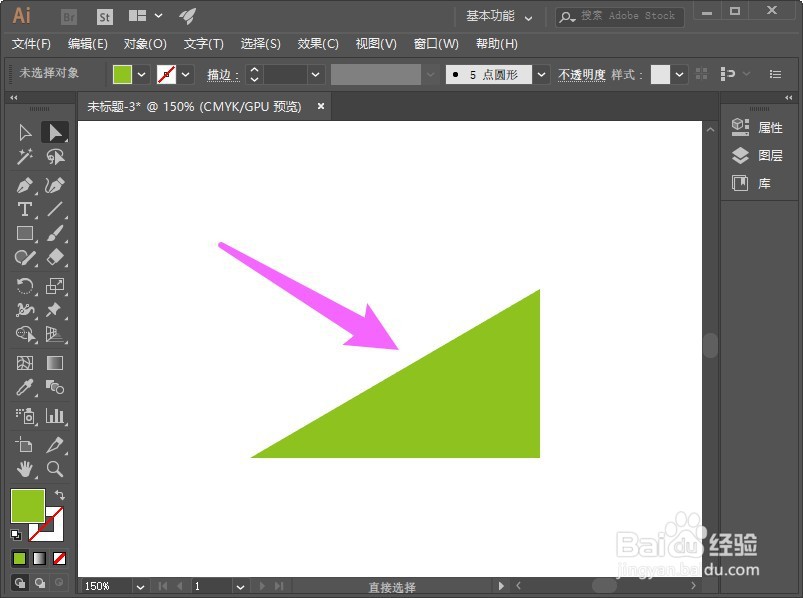Open the 效果(C) menu
Image resolution: width=803 pixels, height=598 pixels.
click(318, 44)
